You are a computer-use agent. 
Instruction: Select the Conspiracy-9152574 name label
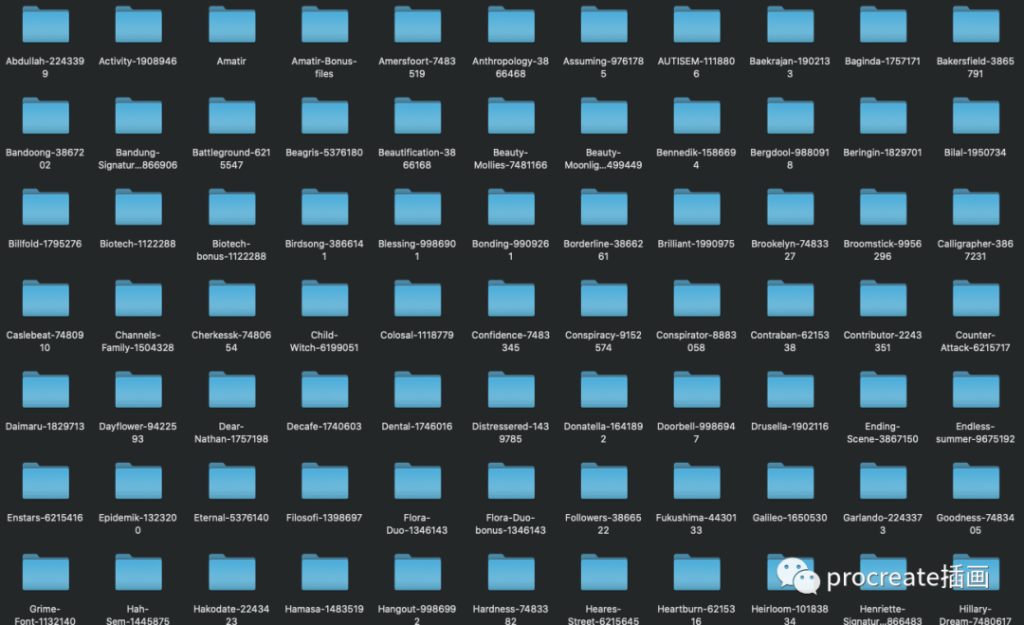603,342
